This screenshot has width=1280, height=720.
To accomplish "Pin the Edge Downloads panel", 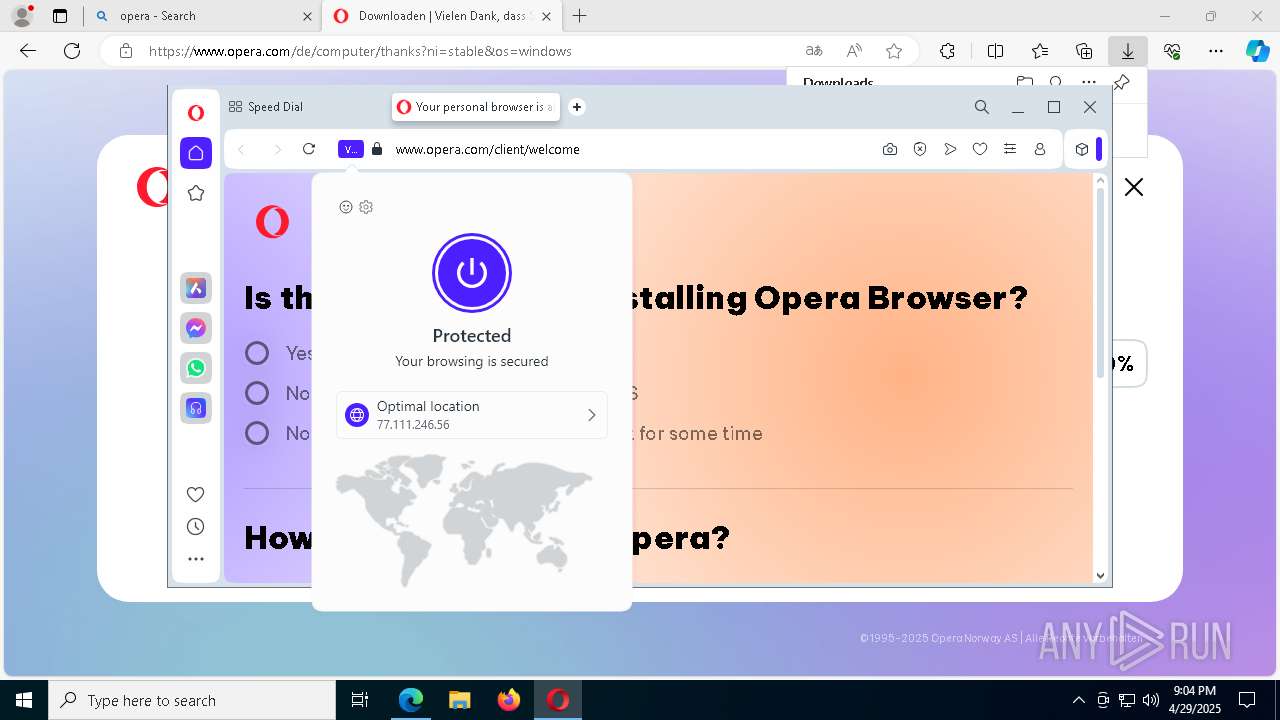I will point(1122,82).
